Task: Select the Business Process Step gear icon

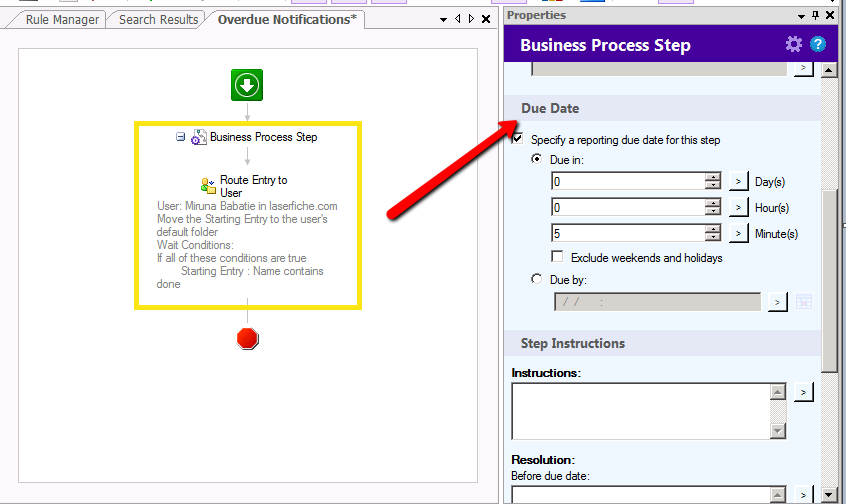Action: 199,138
